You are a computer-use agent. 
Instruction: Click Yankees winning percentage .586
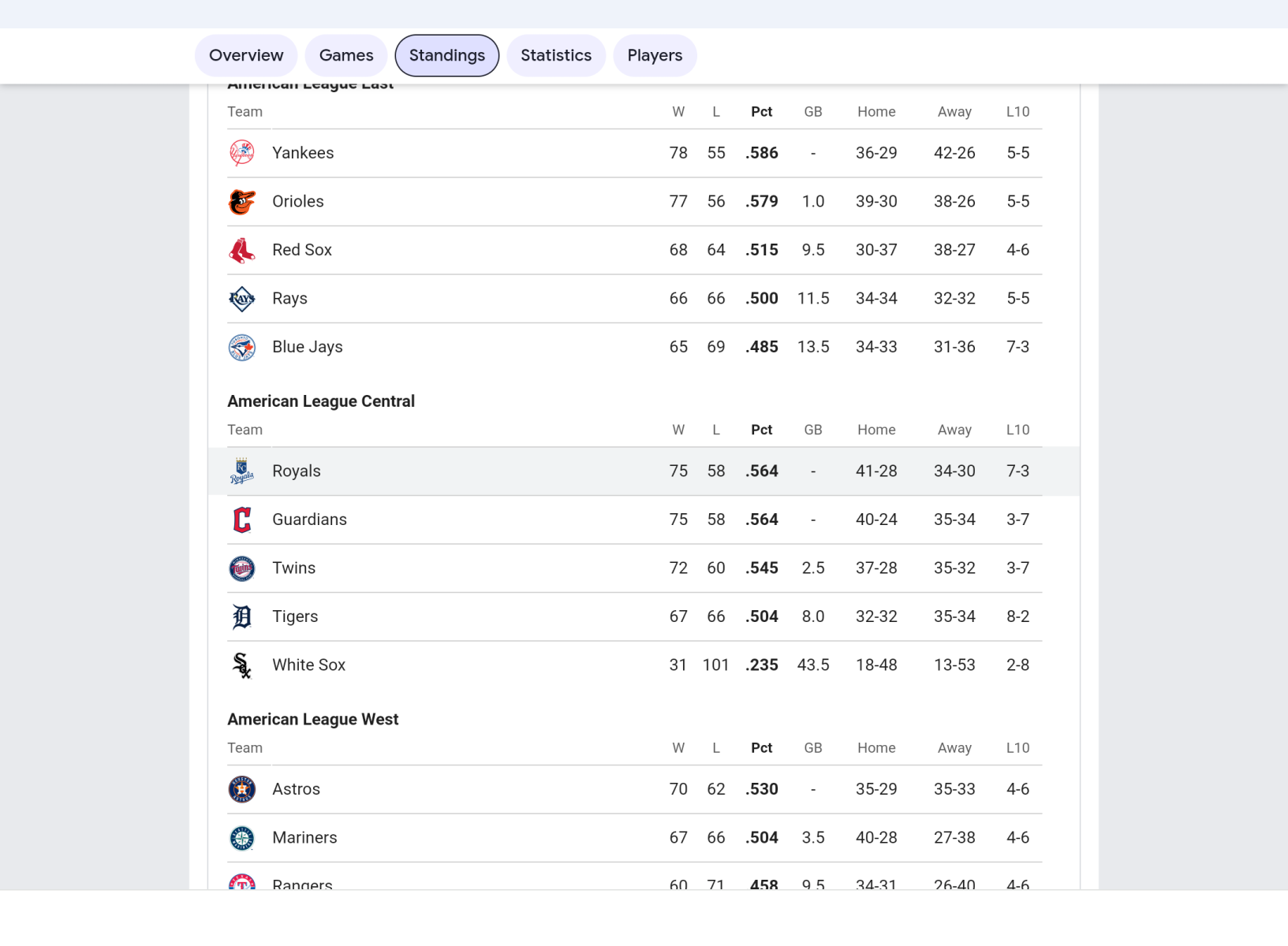coord(762,153)
